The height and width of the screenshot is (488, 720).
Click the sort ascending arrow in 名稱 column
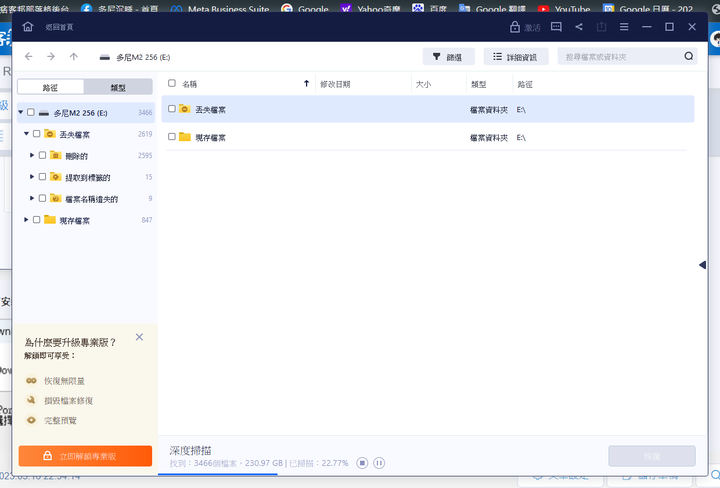pyautogui.click(x=307, y=84)
